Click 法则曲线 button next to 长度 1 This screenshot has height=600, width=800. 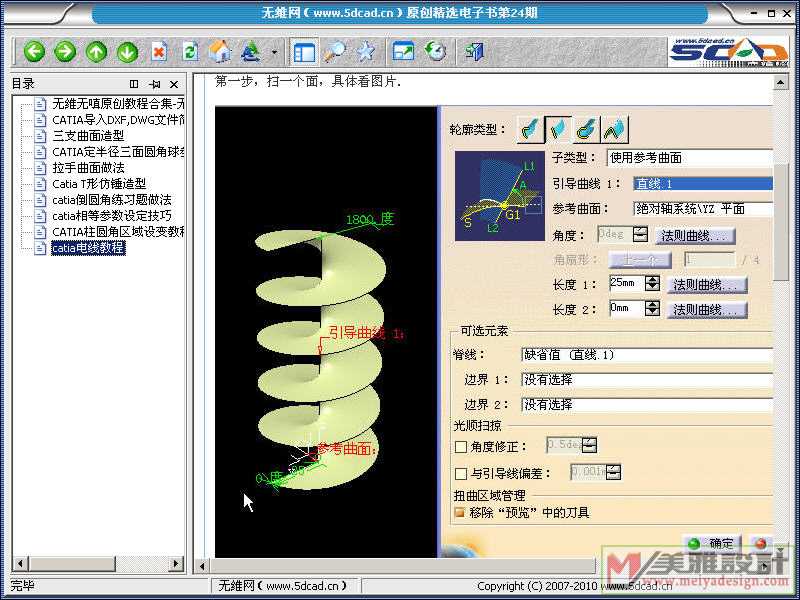pos(707,285)
